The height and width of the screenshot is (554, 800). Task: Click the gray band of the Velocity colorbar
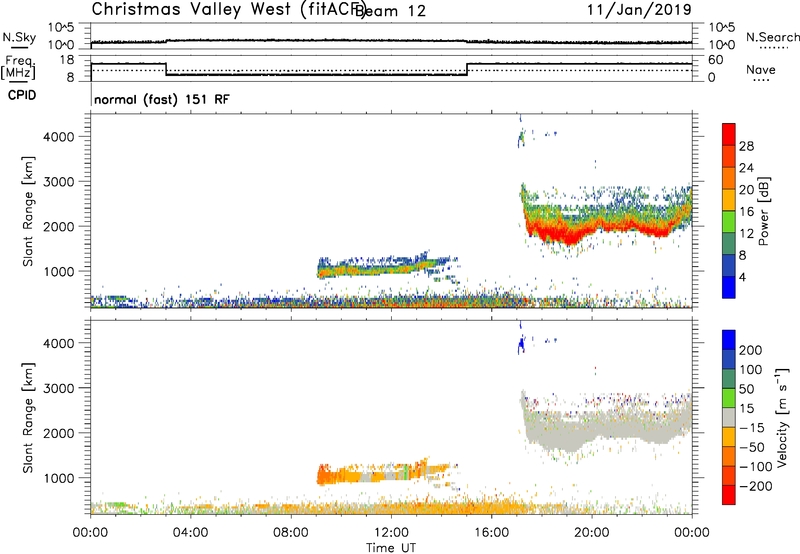click(729, 417)
